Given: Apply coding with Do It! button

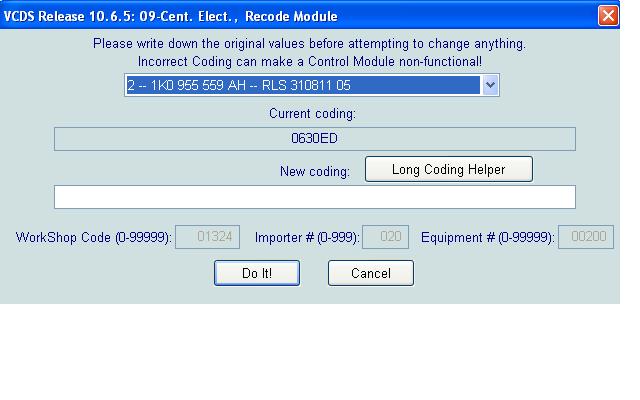Looking at the screenshot, I should (x=257, y=273).
